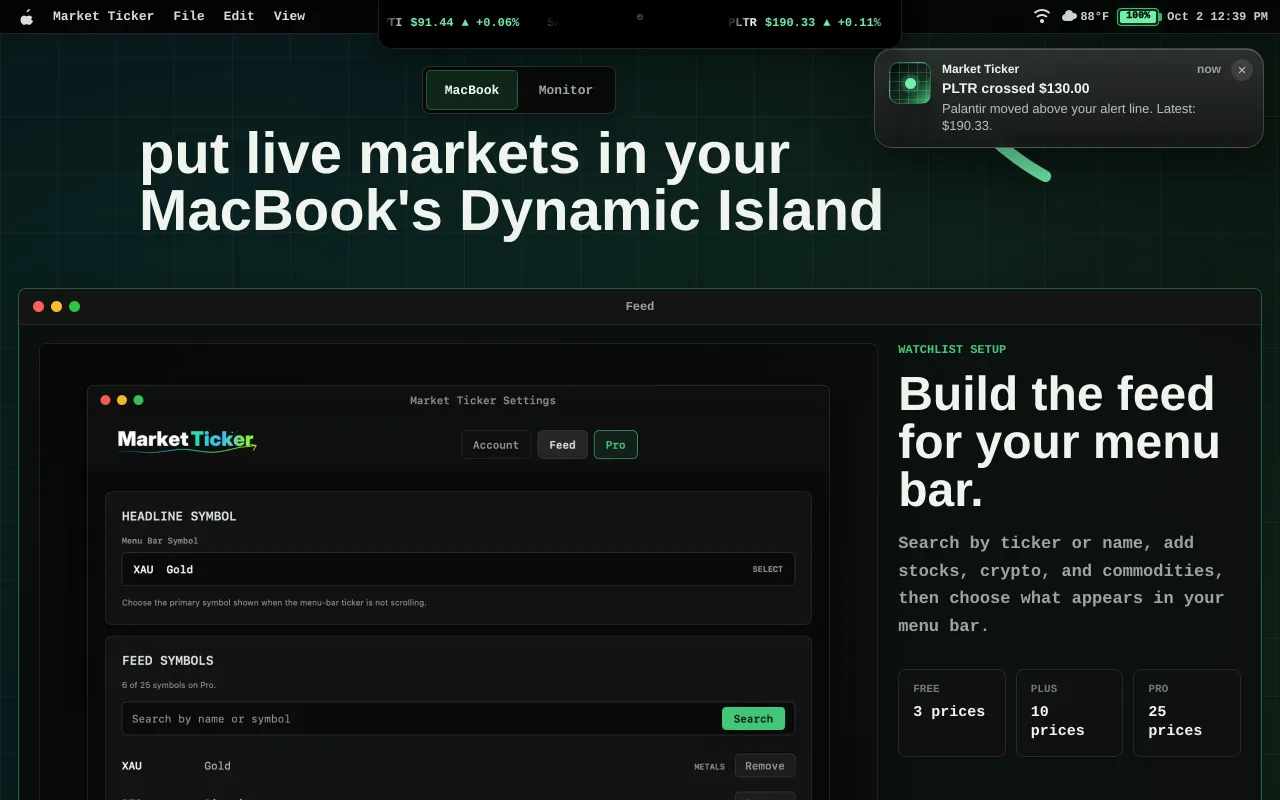Screen dimensions: 1280x800
Task: Click the date and time Oct 2 12:39 PM
Action: (x=1217, y=16)
